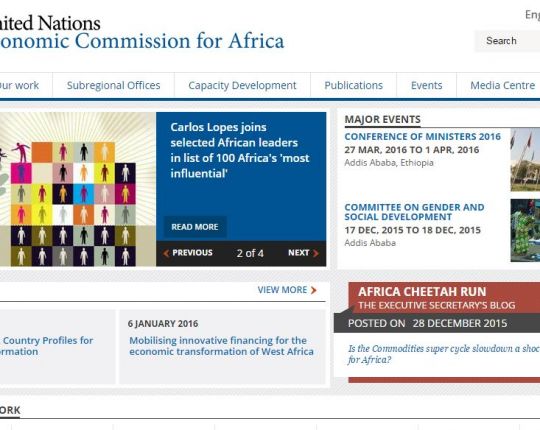The height and width of the screenshot is (430, 540).
Task: Open the Commodities super cycle blog post
Action: click(444, 354)
